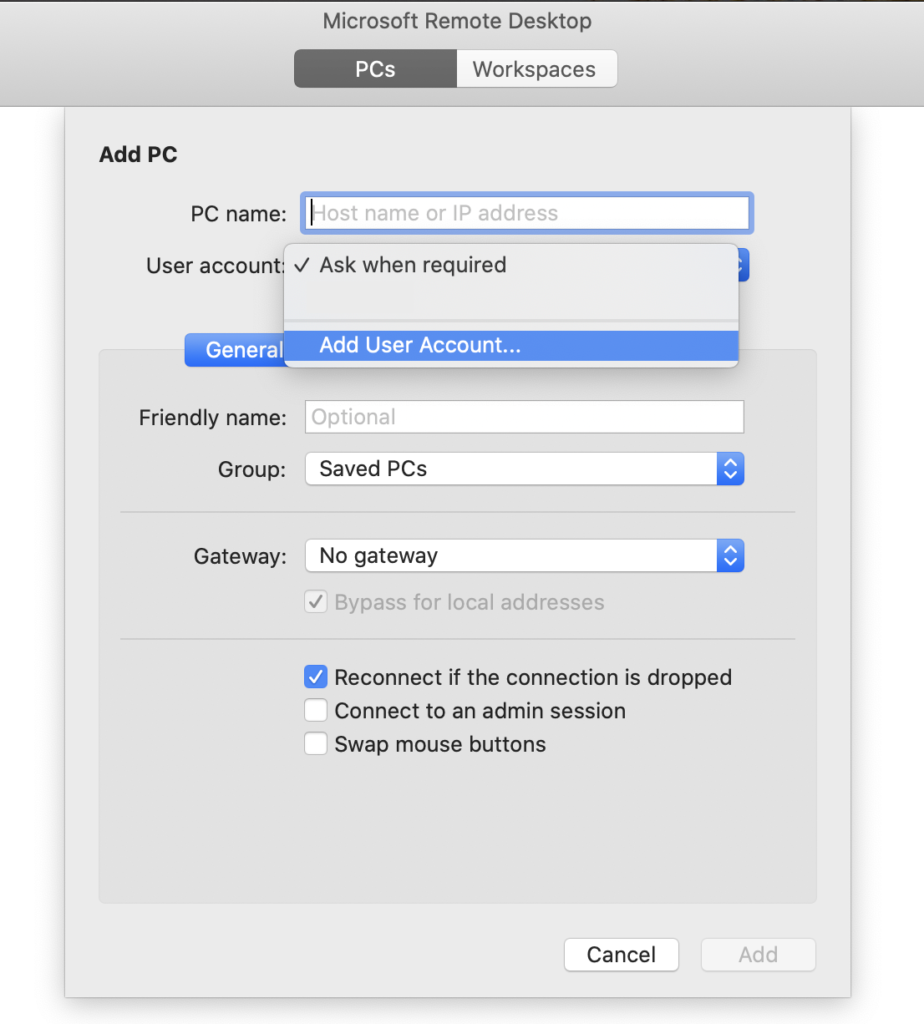Open the Workspaces tab
Image resolution: width=924 pixels, height=1024 pixels.
(535, 69)
